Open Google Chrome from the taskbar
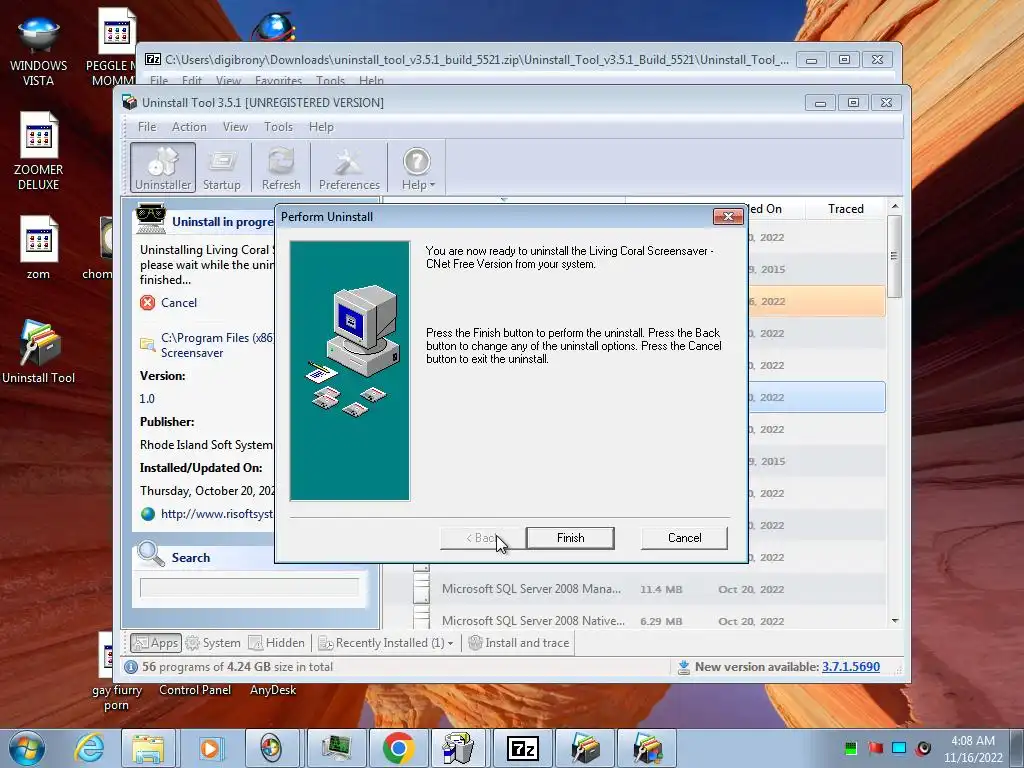This screenshot has width=1024, height=768. pyautogui.click(x=398, y=748)
